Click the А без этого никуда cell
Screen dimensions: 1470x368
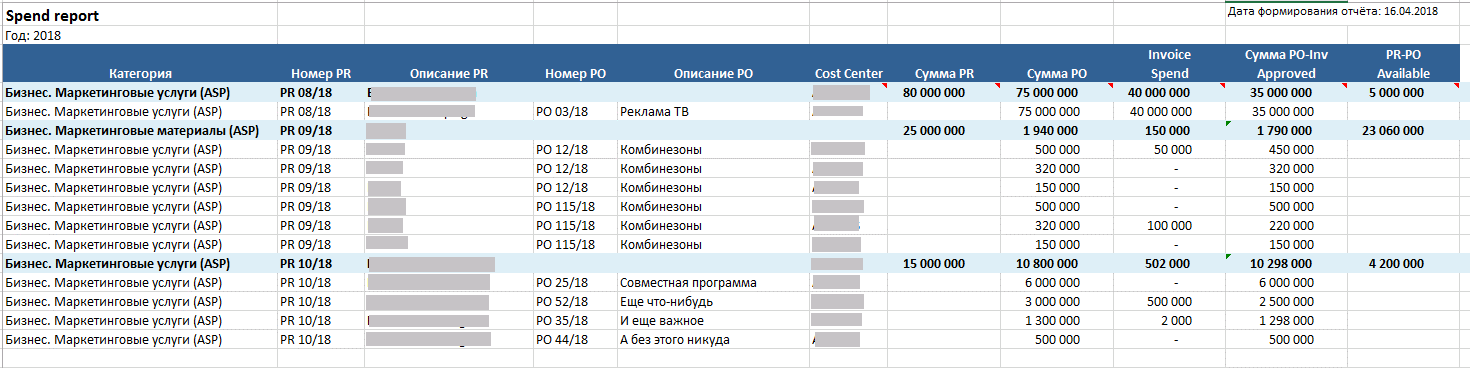coord(675,339)
